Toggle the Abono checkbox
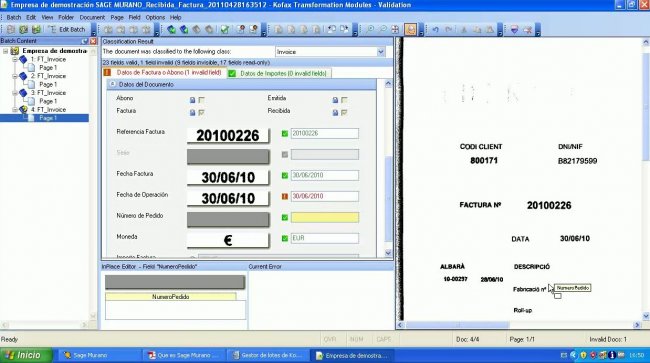Image resolution: width=650 pixels, height=363 pixels. (x=201, y=100)
